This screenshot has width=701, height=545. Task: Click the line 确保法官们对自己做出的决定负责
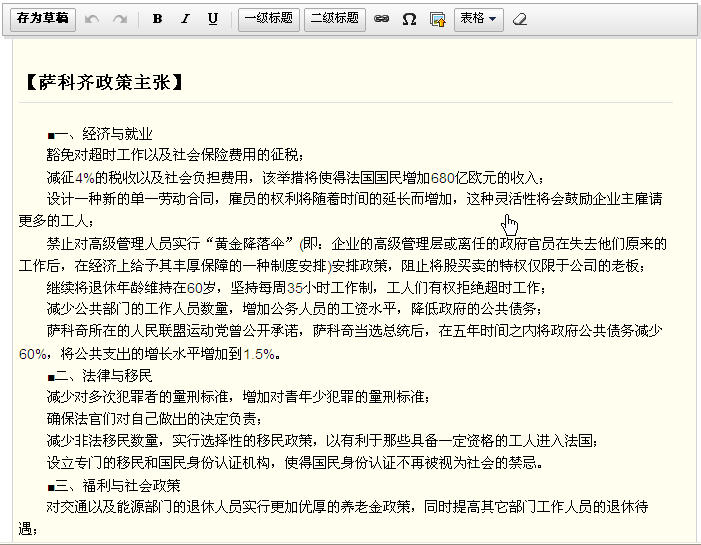tap(155, 418)
